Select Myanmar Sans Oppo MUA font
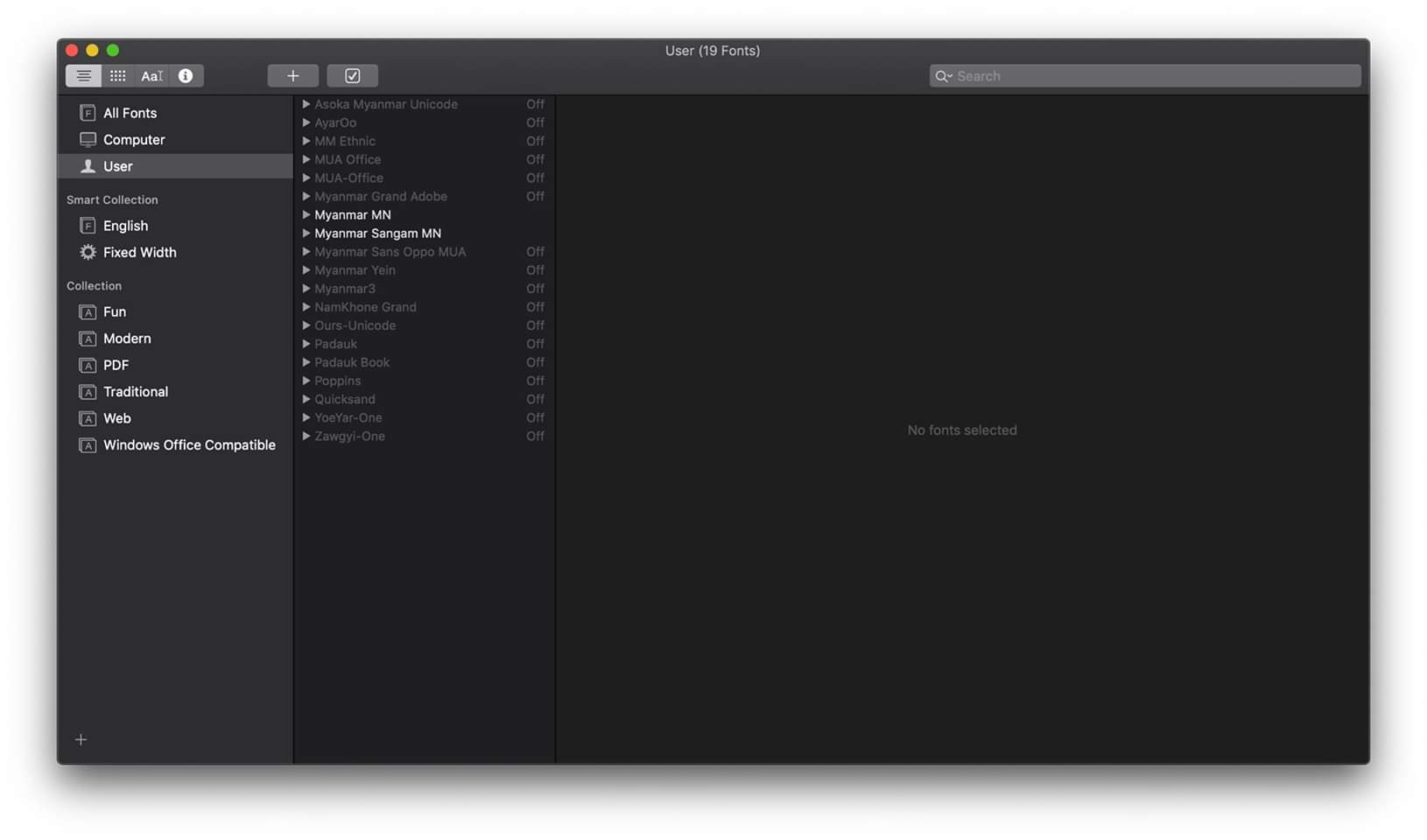The height and width of the screenshot is (840, 1427). (425, 251)
